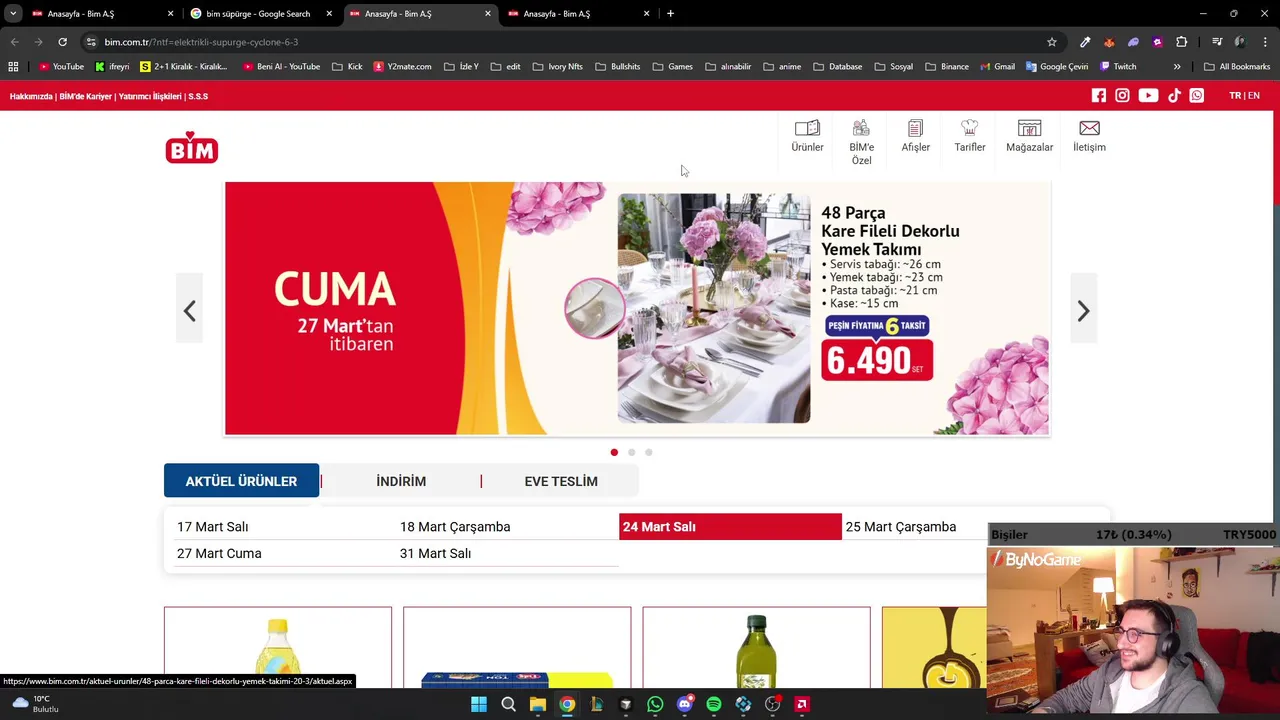Switch to the AKTÜEL ÜRÜNLER tab
This screenshot has width=1280, height=720.
tap(241, 481)
